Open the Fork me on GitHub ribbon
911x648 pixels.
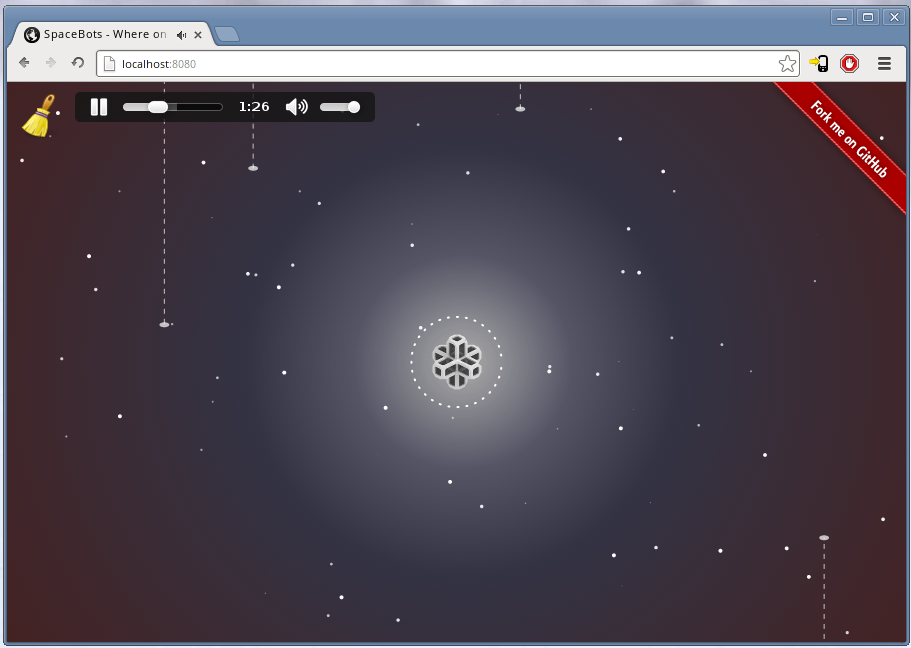(849, 140)
